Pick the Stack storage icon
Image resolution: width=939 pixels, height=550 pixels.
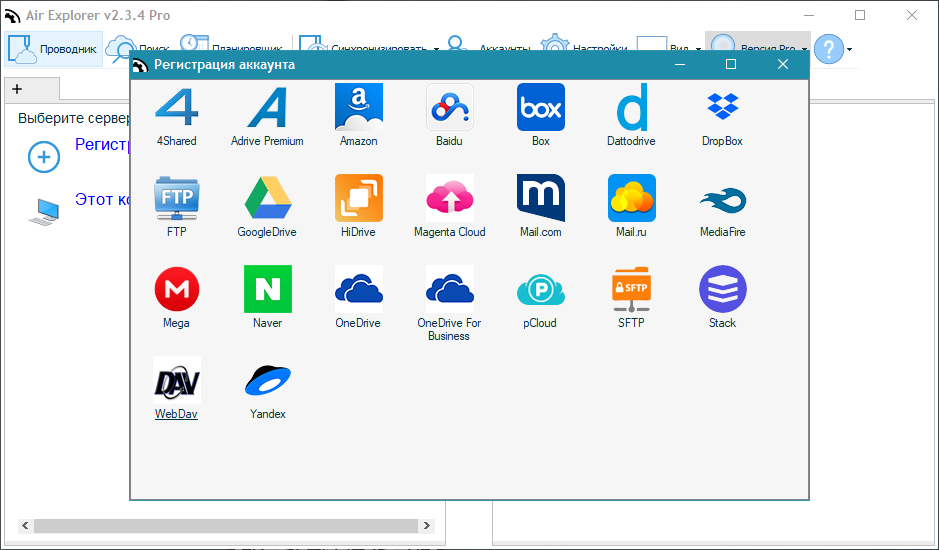pyautogui.click(x=723, y=289)
